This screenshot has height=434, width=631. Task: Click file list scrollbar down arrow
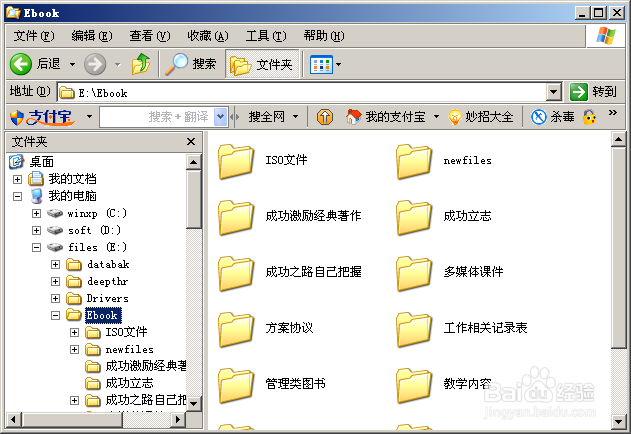(618, 422)
